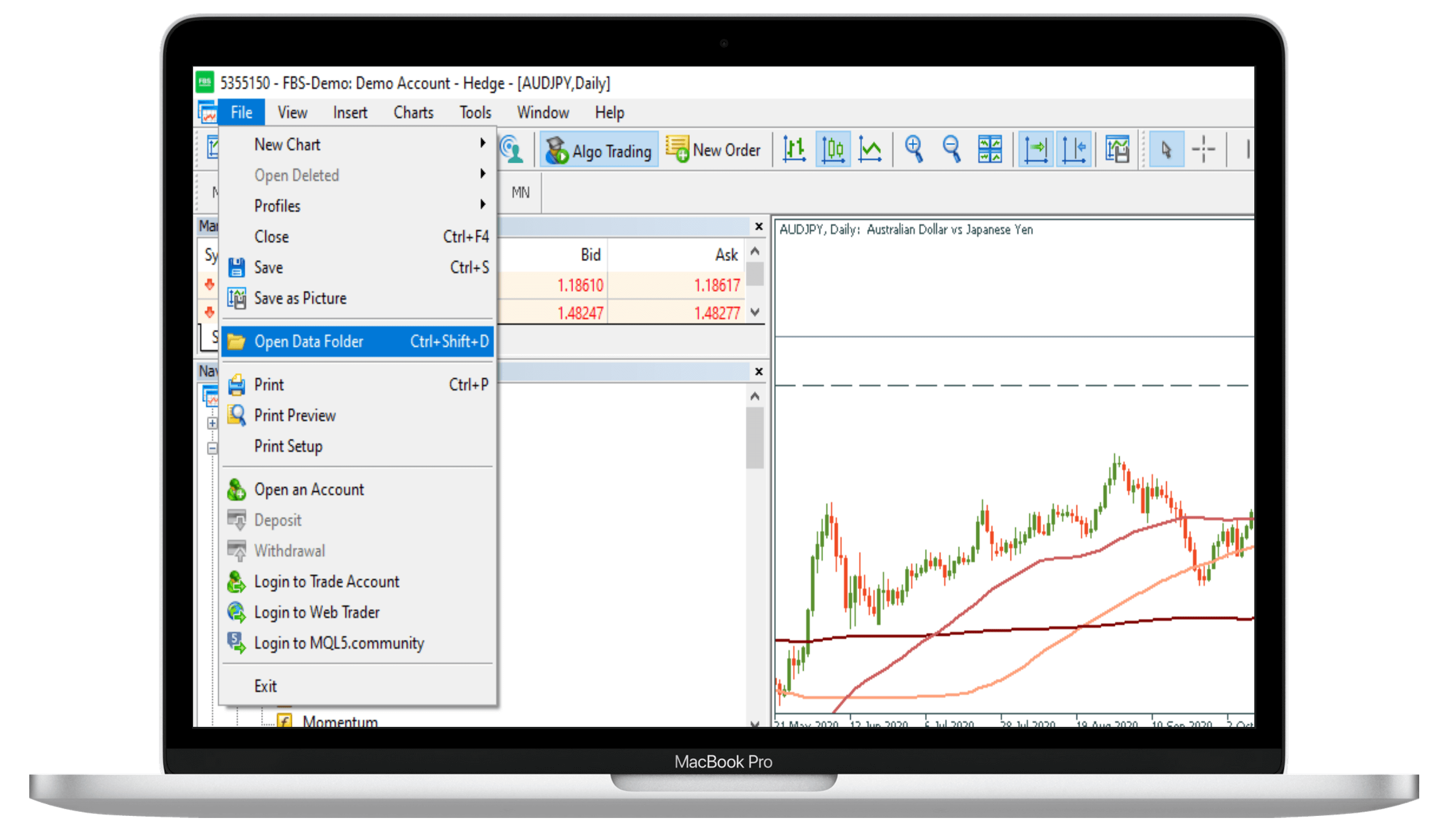This screenshot has width=1452, height=840.
Task: Click the save chart as picture toolbar icon
Action: pos(1117,149)
